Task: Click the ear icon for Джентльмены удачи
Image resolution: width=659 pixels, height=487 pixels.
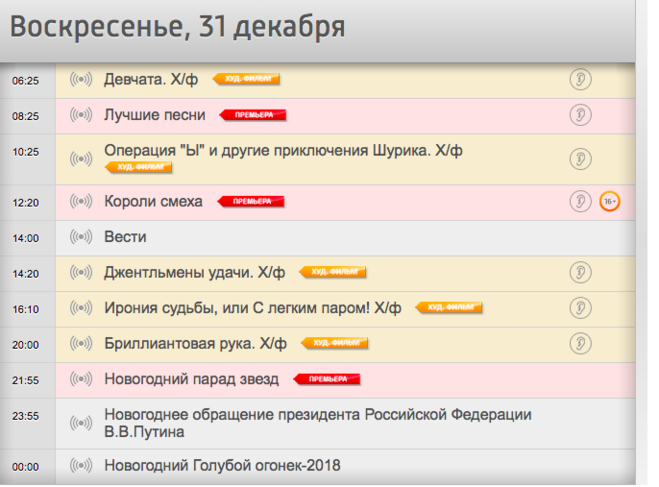Action: pos(580,272)
